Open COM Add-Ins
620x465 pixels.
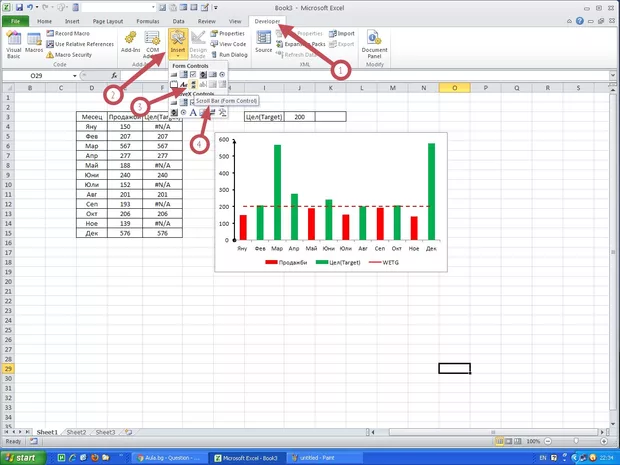(x=152, y=44)
